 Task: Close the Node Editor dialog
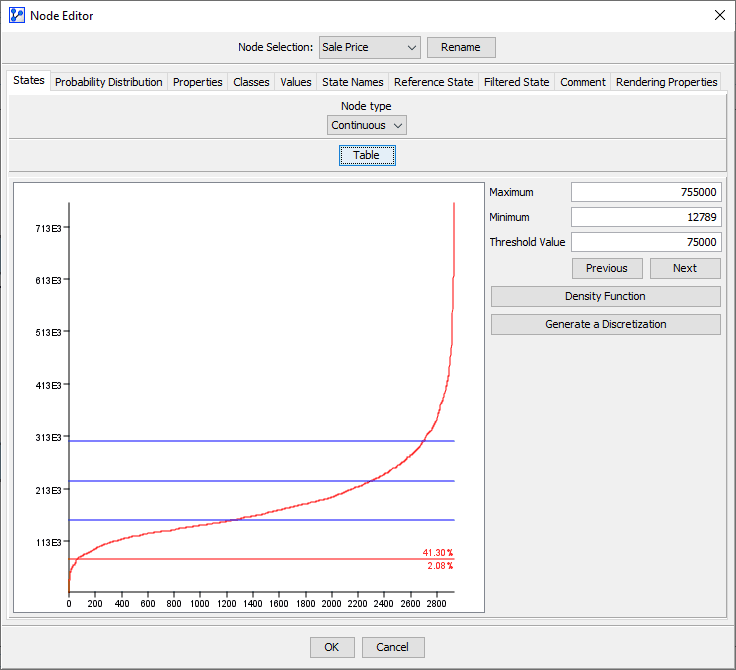click(720, 15)
